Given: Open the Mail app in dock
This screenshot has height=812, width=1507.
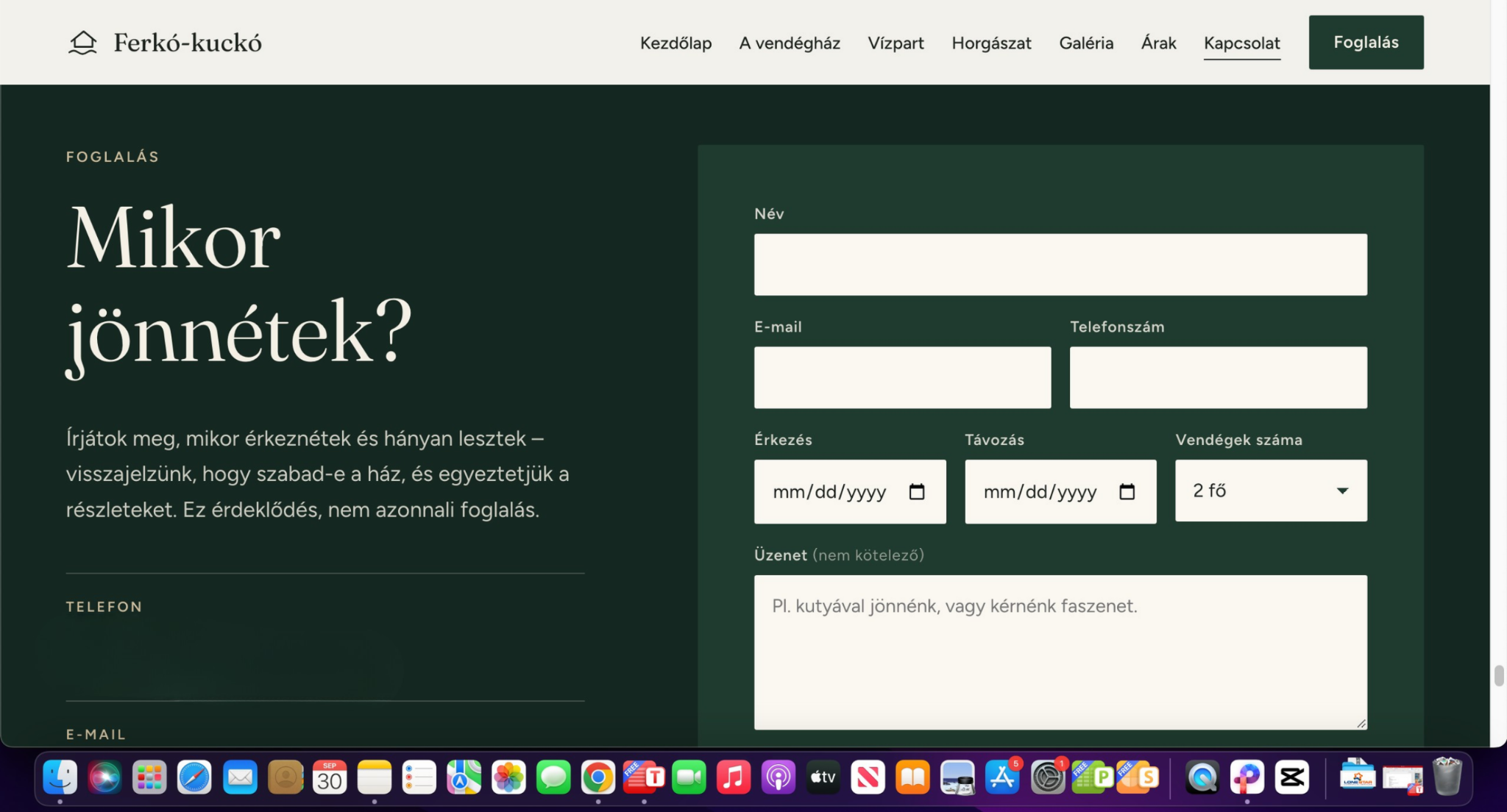Looking at the screenshot, I should tap(240, 777).
